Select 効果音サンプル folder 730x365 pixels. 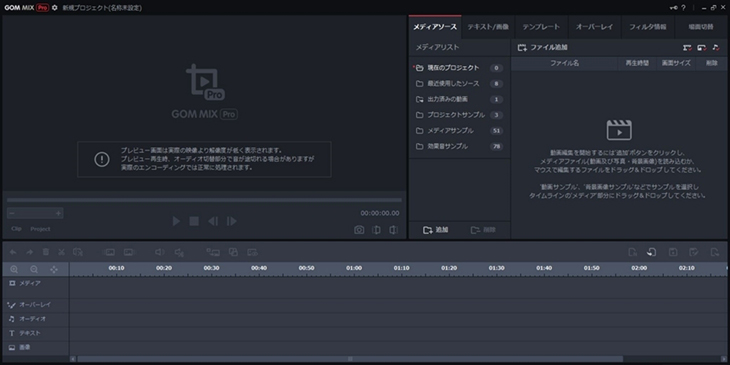pos(459,146)
